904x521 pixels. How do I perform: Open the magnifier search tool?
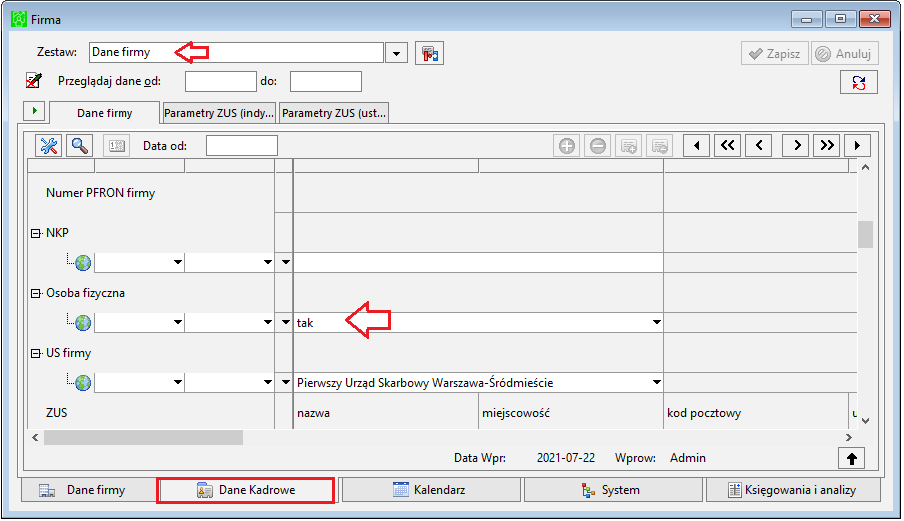coord(80,146)
